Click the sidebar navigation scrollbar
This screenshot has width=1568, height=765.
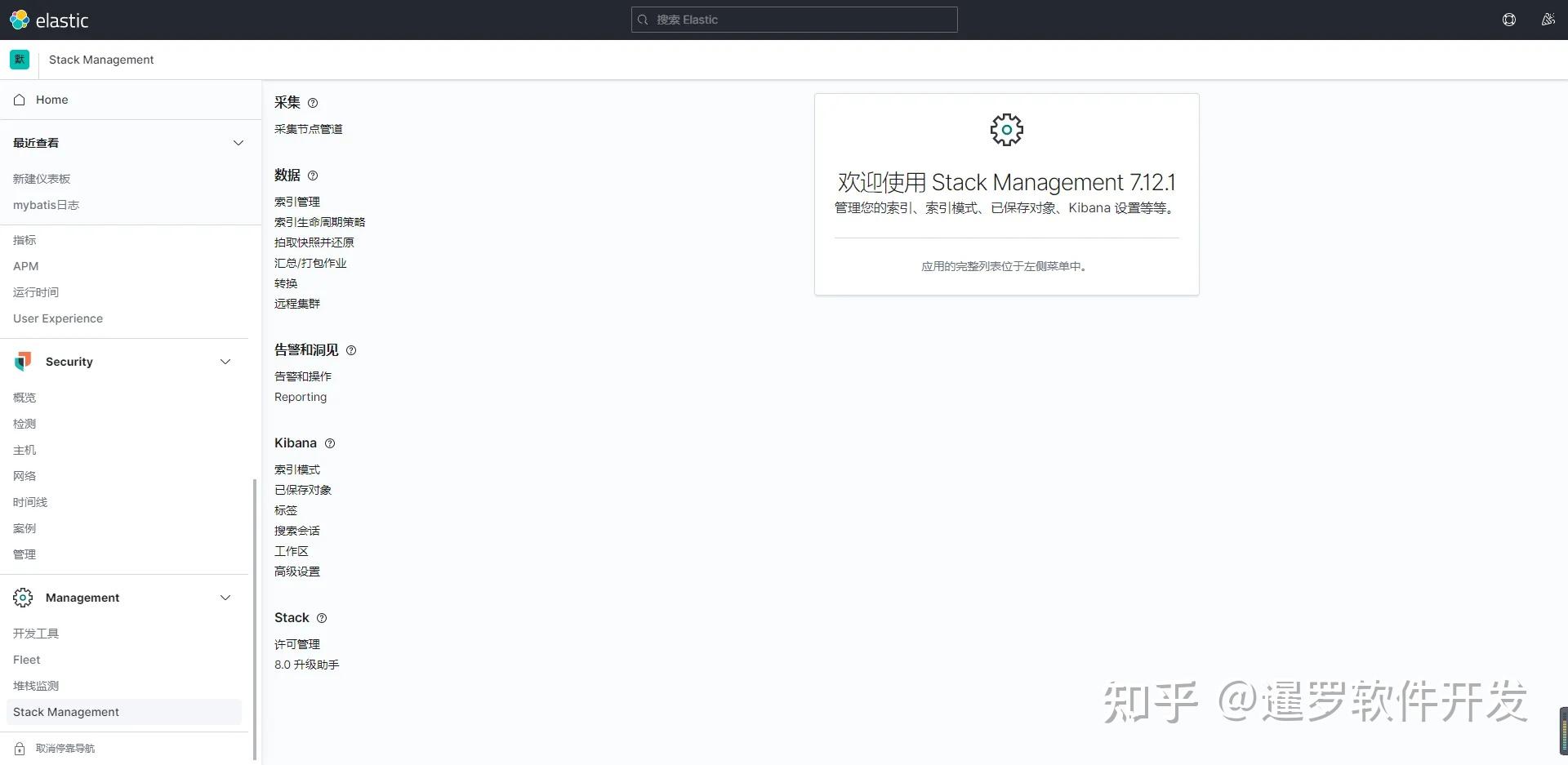click(255, 619)
